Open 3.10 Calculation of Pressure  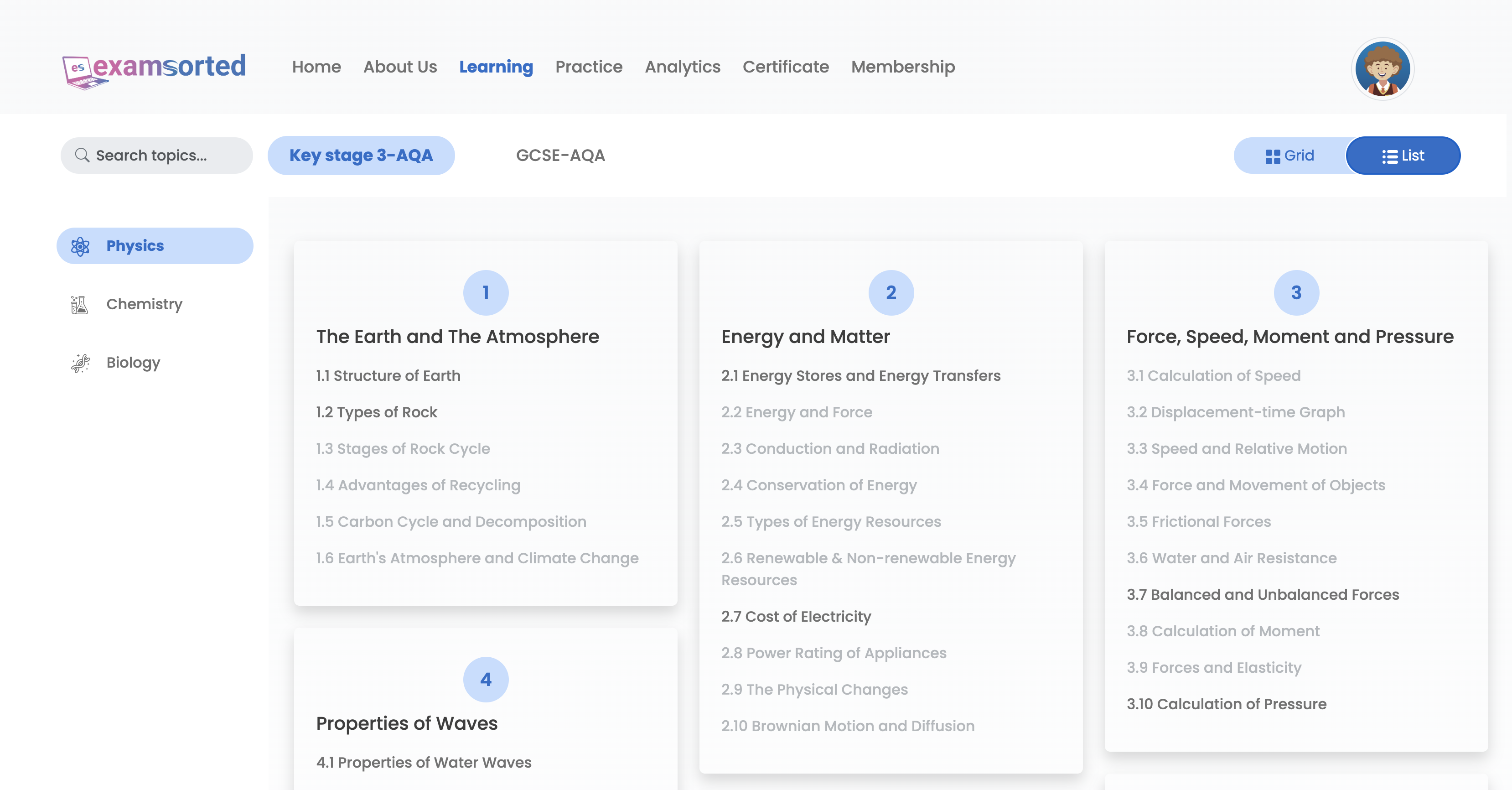pos(1226,704)
